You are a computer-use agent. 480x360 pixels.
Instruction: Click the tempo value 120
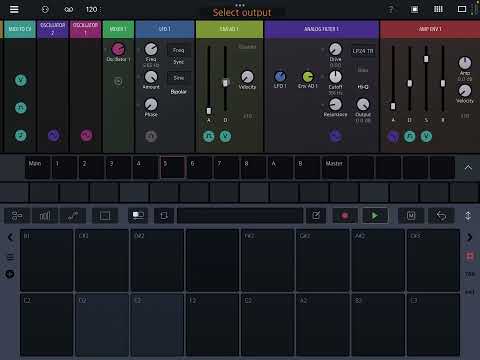coord(91,9)
